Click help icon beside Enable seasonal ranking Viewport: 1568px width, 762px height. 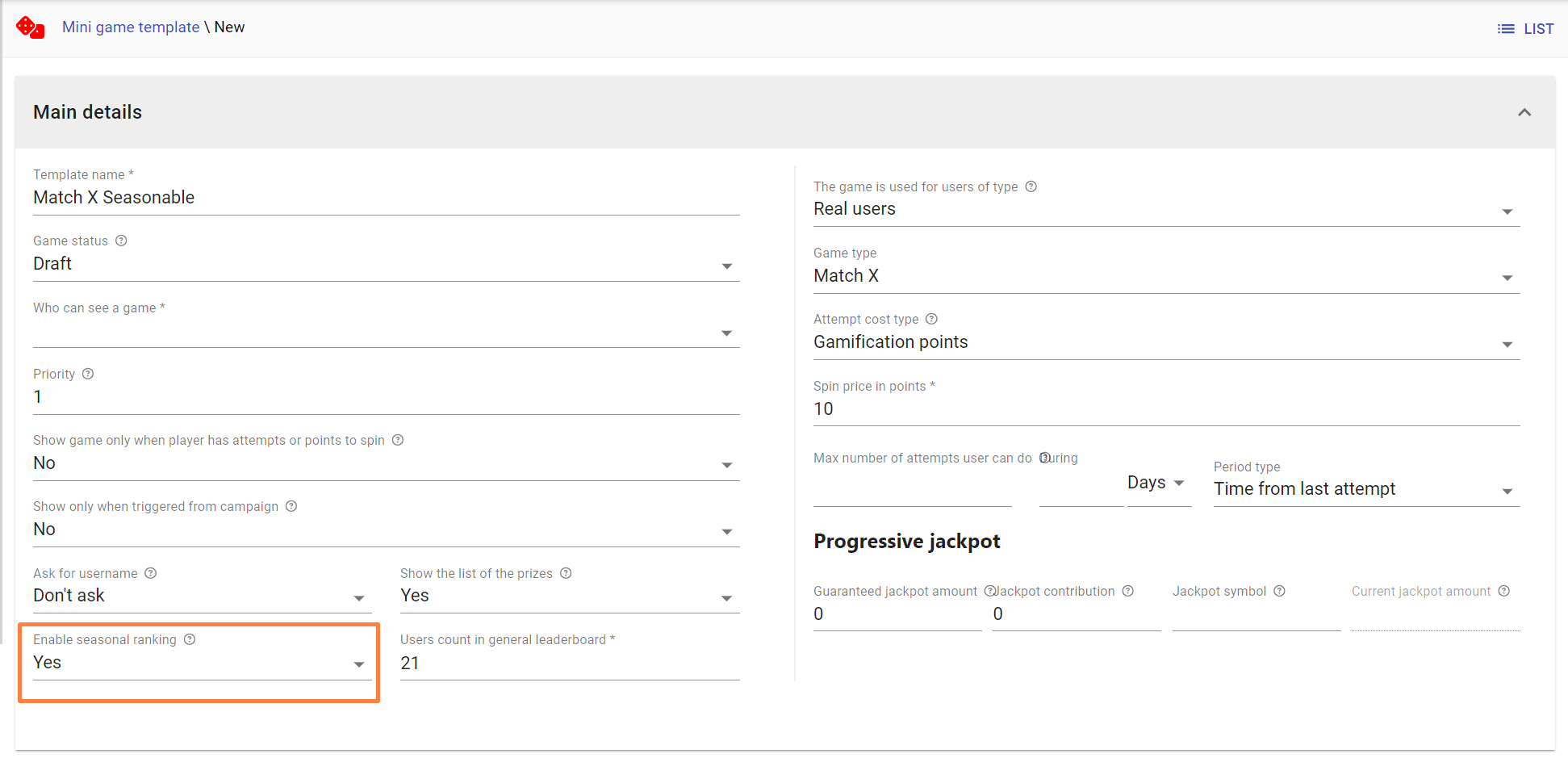(190, 639)
